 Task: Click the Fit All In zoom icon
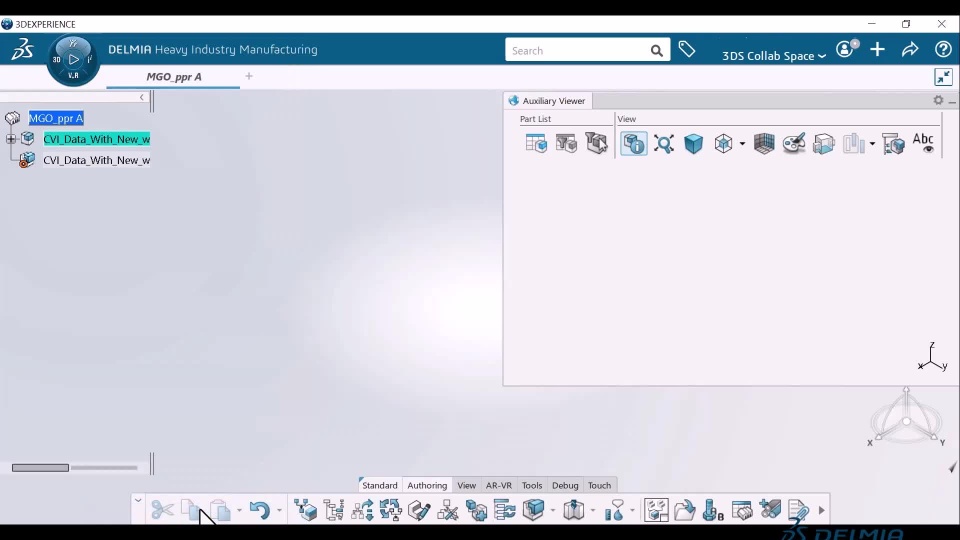664,143
